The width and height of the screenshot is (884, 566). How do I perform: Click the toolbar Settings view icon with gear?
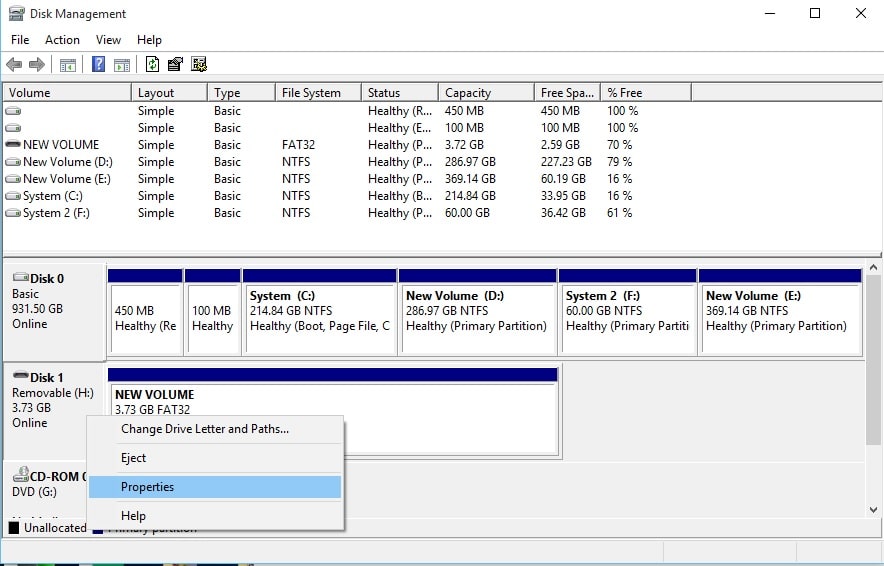point(199,64)
